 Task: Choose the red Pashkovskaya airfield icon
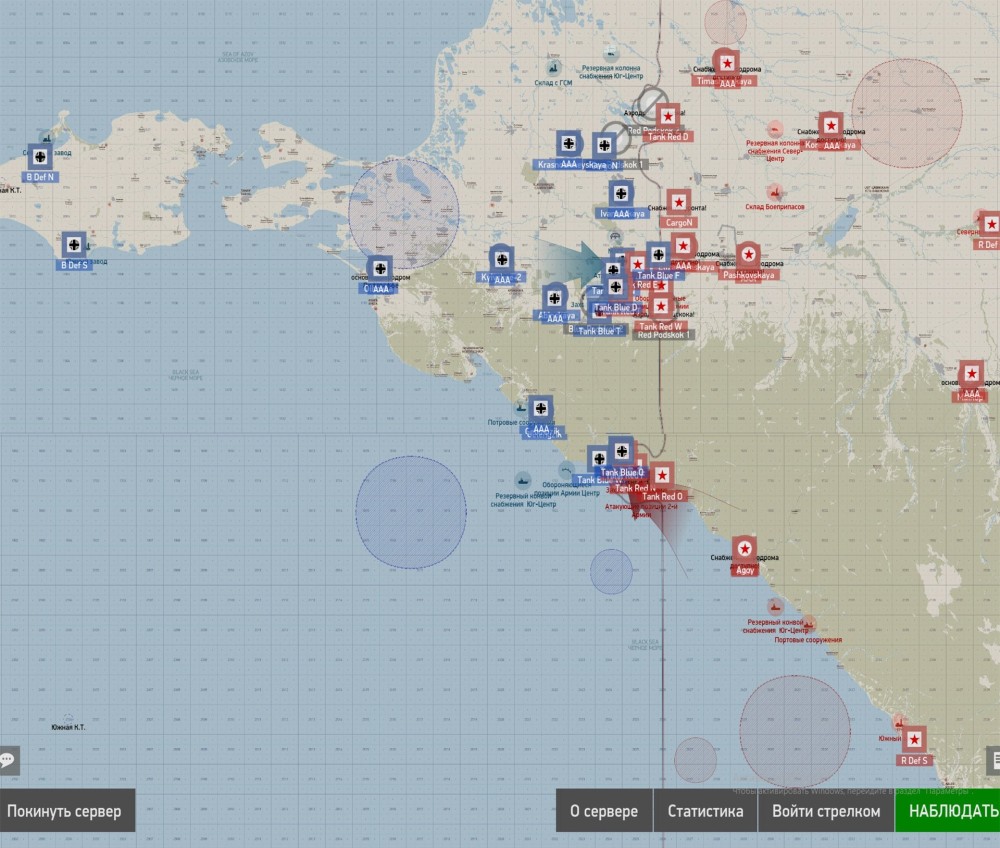pos(748,254)
